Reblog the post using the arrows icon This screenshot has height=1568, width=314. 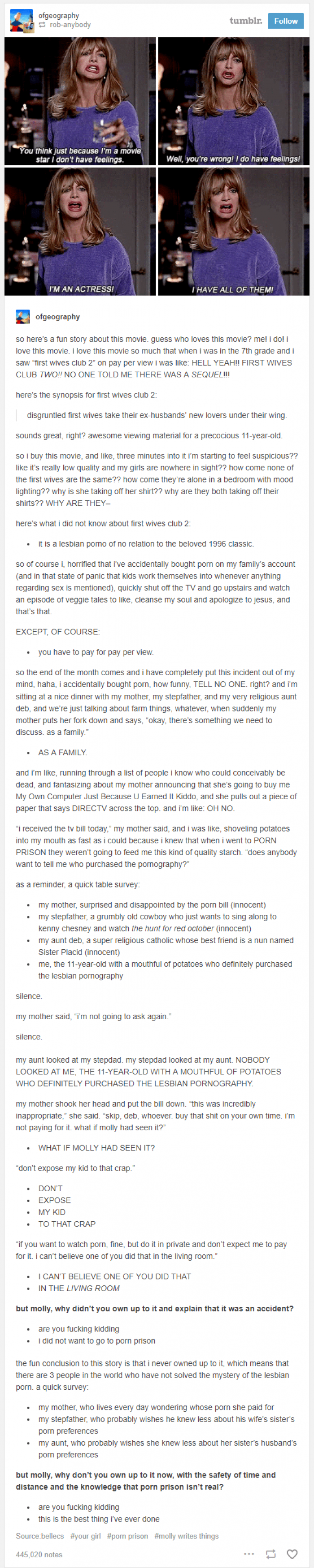point(271,1553)
